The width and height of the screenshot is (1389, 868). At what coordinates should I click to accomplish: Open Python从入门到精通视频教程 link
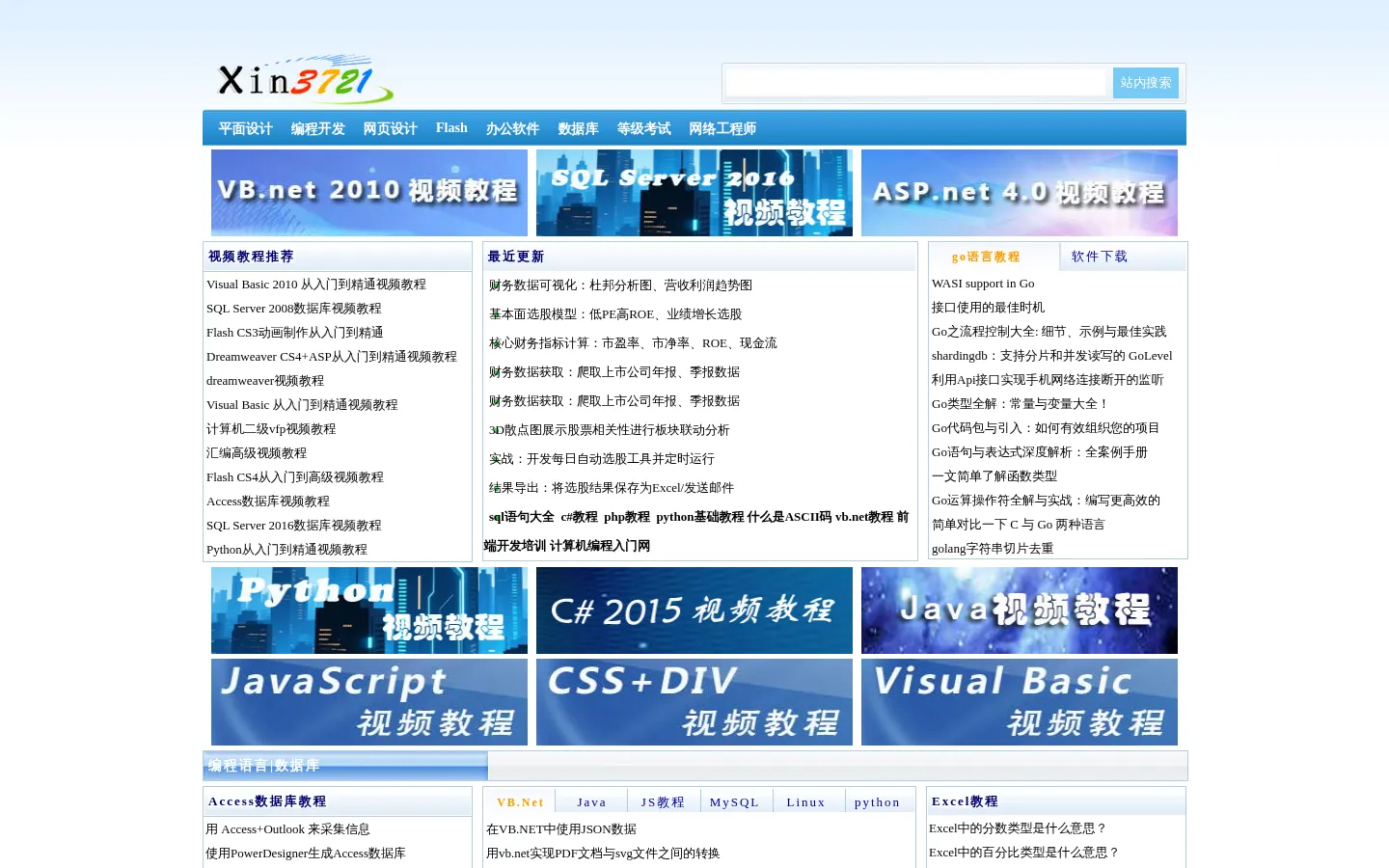pyautogui.click(x=286, y=550)
